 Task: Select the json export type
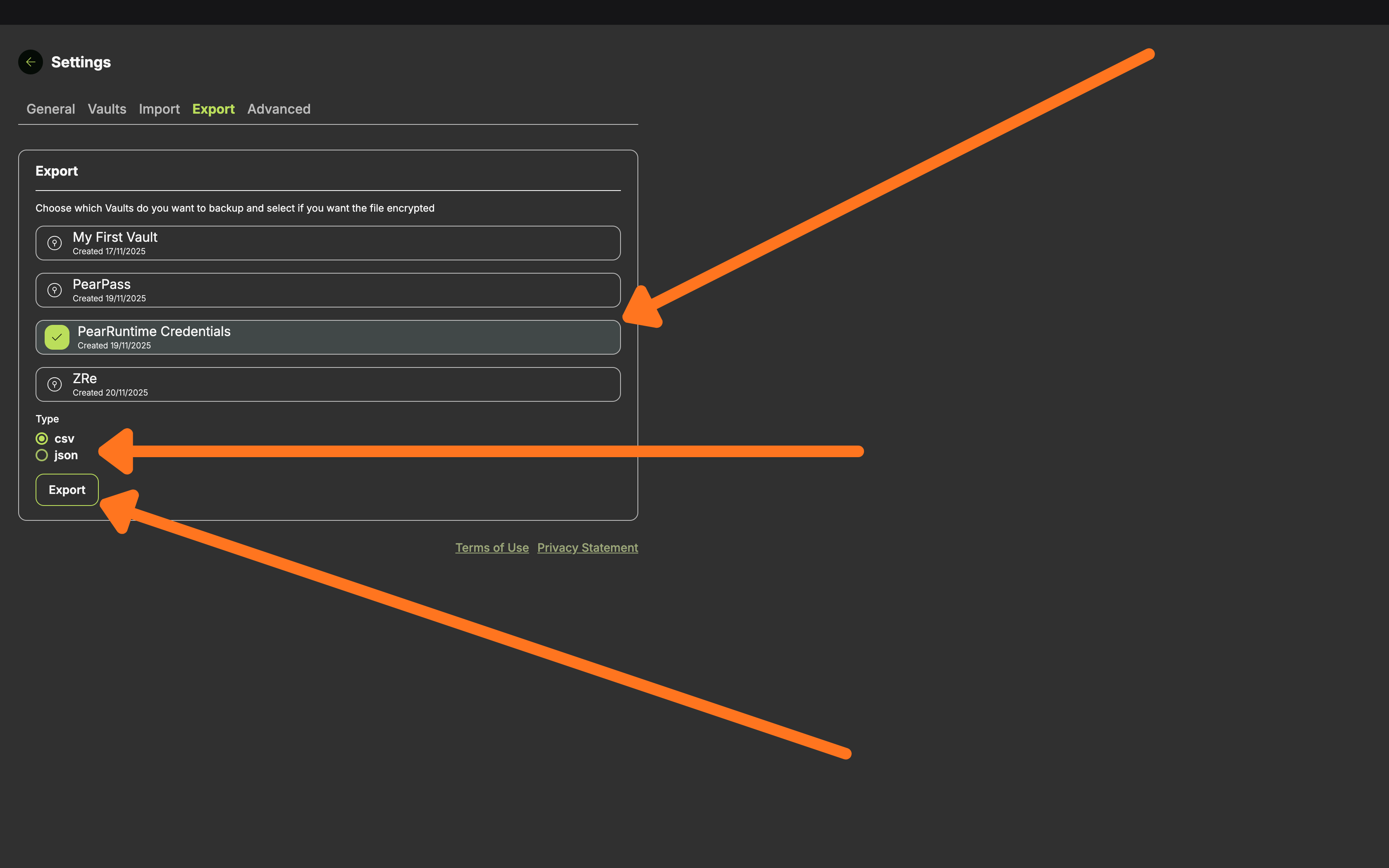pos(42,455)
